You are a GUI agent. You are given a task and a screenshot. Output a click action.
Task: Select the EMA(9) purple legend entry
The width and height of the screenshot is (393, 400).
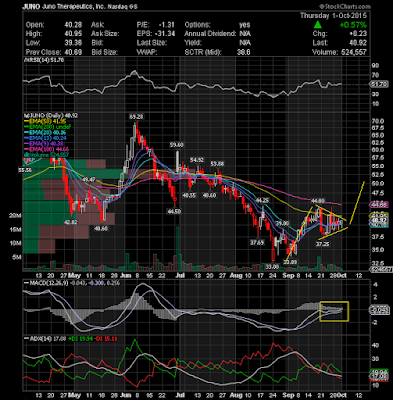(44, 144)
